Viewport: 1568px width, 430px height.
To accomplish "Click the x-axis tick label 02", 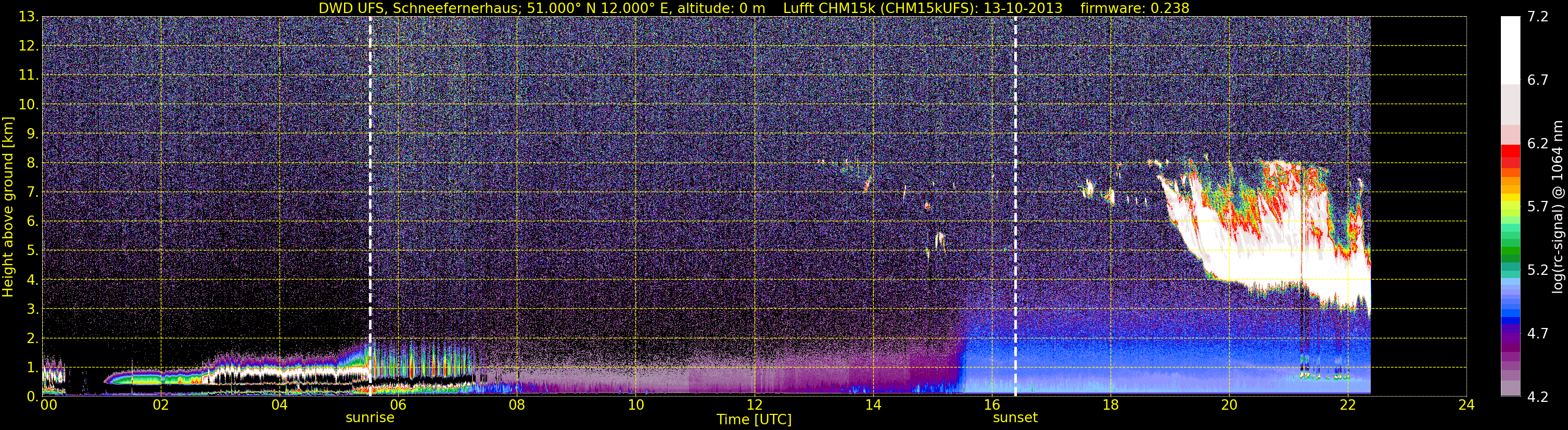I will click(x=161, y=406).
